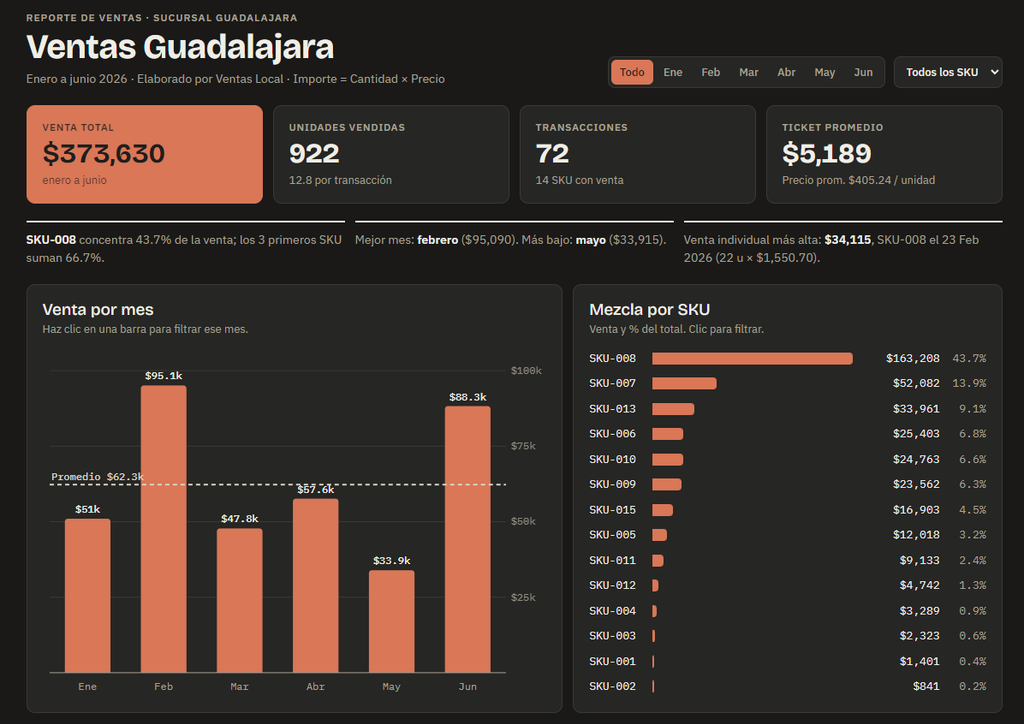The height and width of the screenshot is (724, 1024).
Task: Click the May bar showing $33.9k
Action: [391, 622]
